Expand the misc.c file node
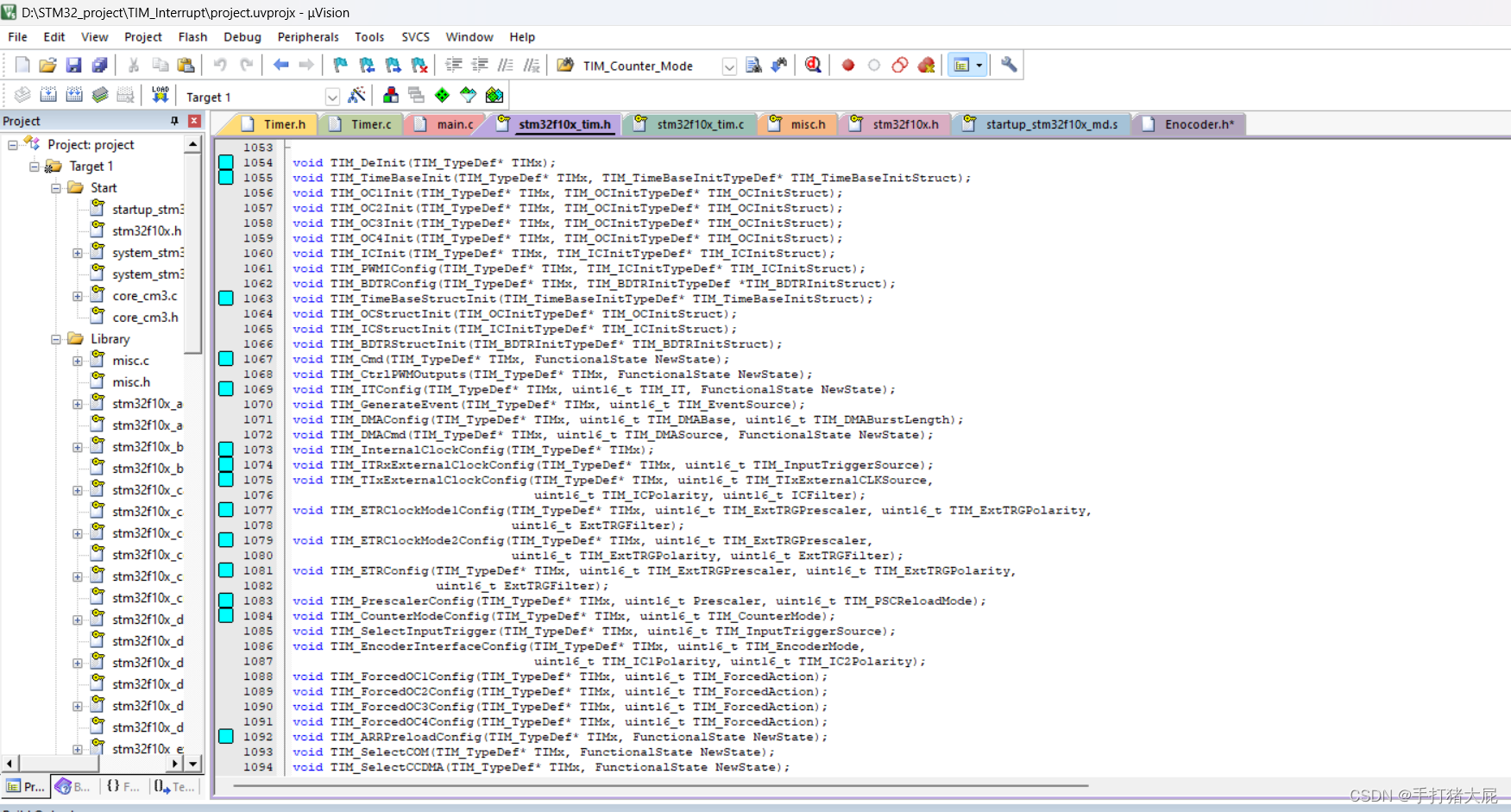The width and height of the screenshot is (1511, 812). click(x=77, y=361)
